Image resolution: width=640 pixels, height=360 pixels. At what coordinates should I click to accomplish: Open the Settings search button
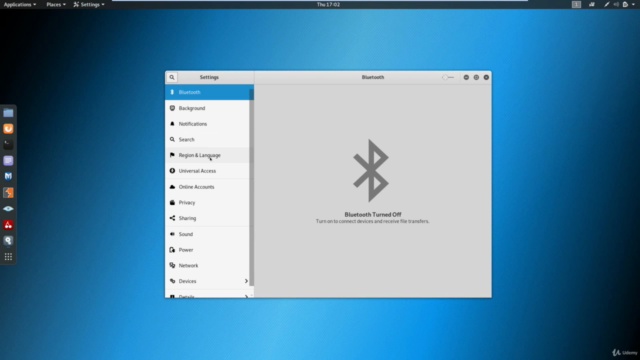[x=172, y=77]
